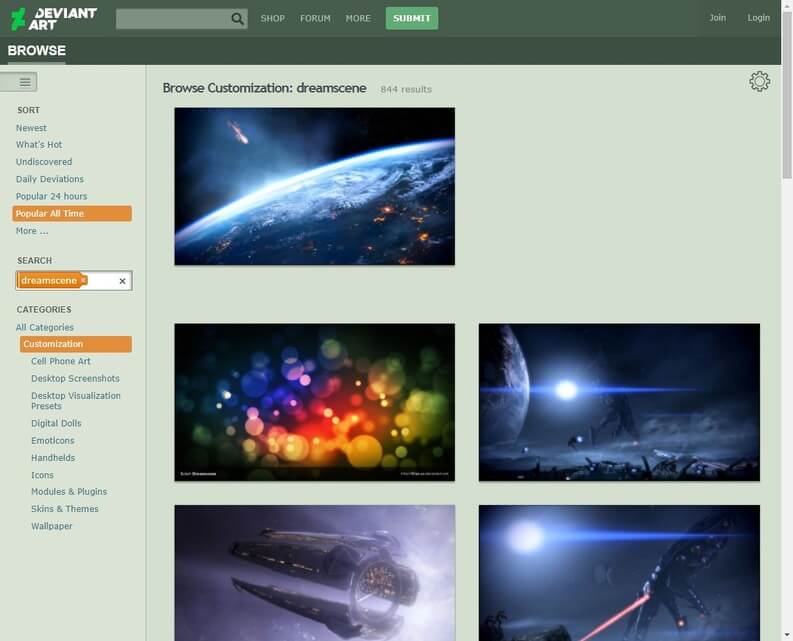
Task: Click the Join link
Action: click(x=717, y=18)
